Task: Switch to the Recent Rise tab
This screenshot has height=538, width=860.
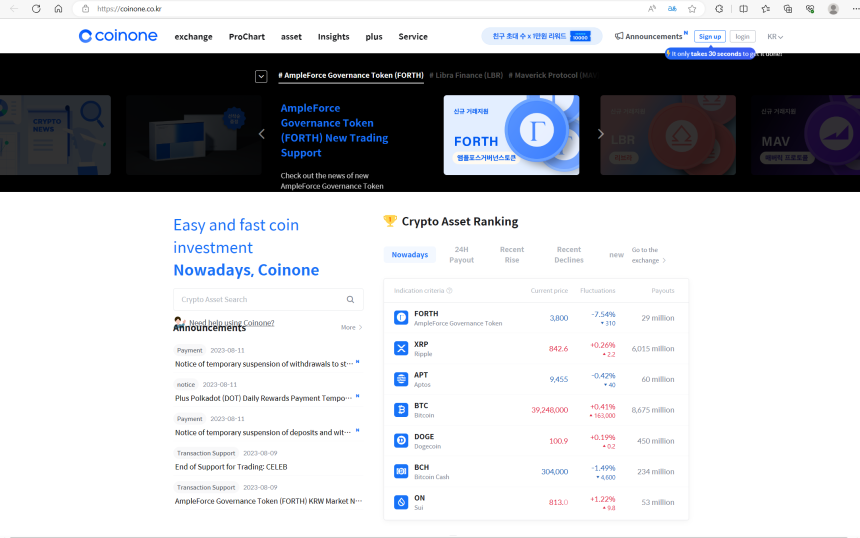Action: (511, 254)
